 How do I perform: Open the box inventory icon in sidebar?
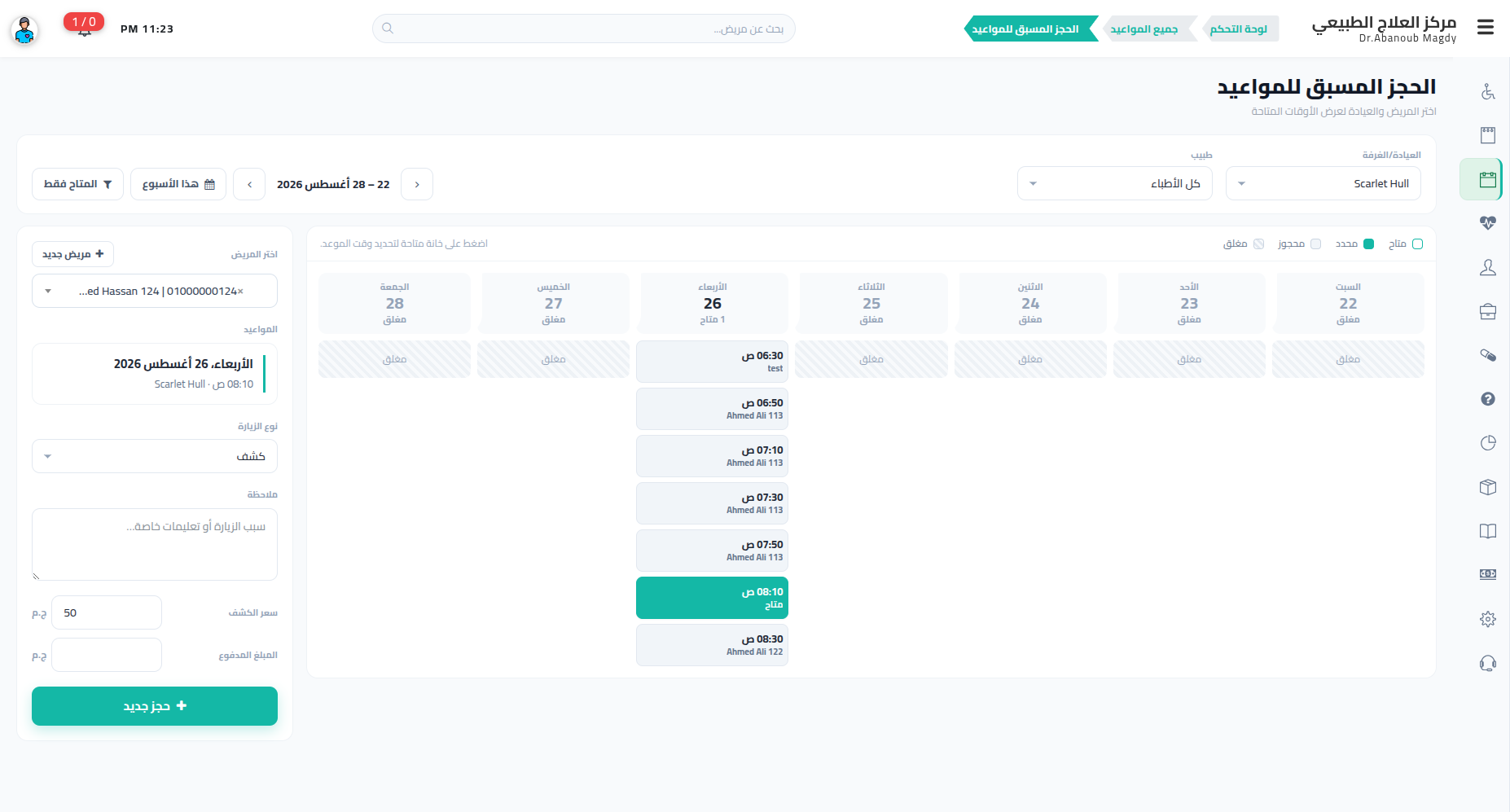[x=1488, y=487]
